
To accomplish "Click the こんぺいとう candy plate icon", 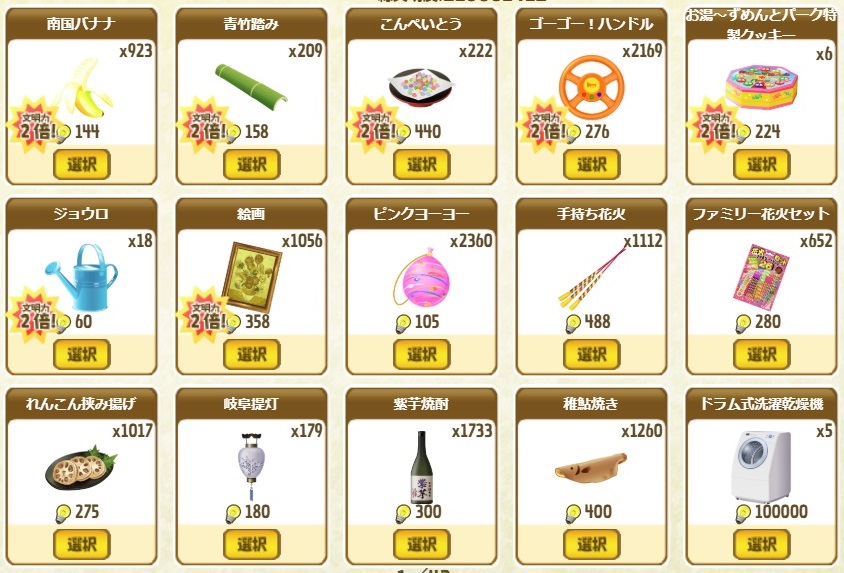I will pyautogui.click(x=421, y=87).
